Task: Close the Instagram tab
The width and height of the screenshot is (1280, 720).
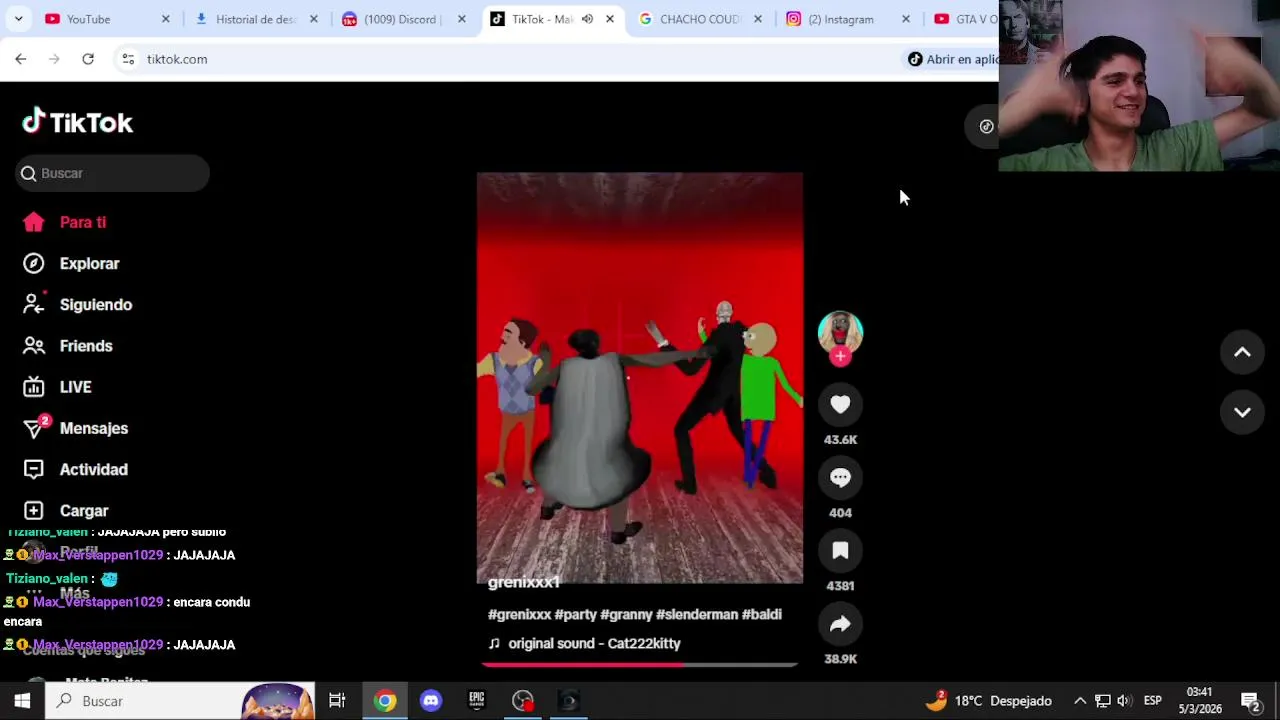Action: click(x=906, y=19)
